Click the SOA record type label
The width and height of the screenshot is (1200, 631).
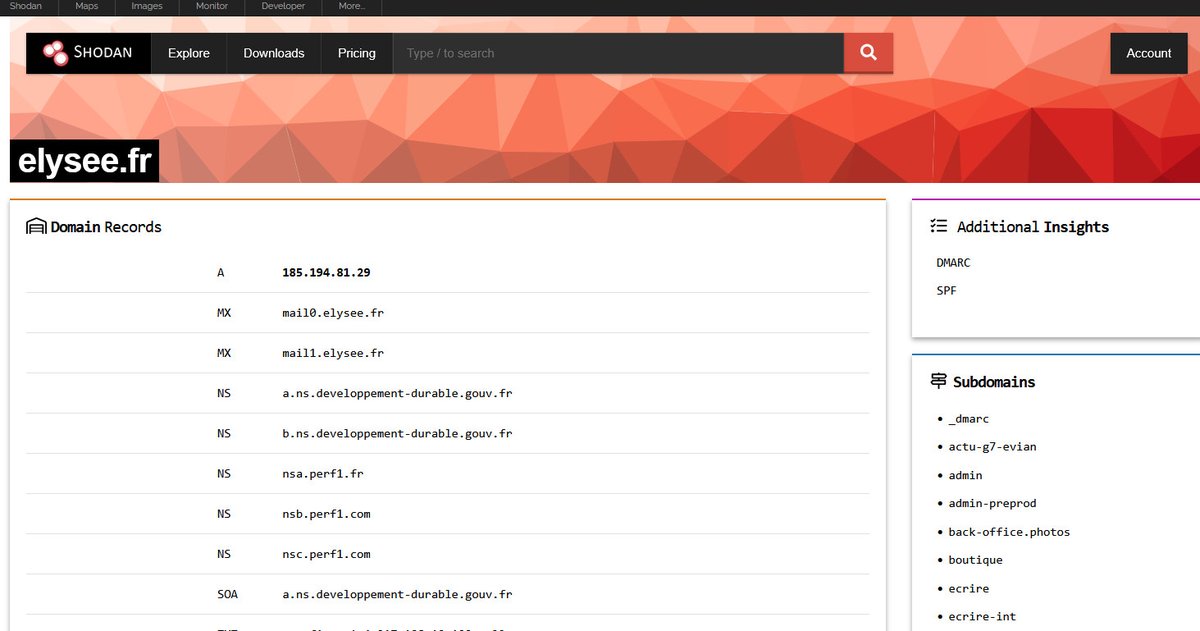[227, 594]
